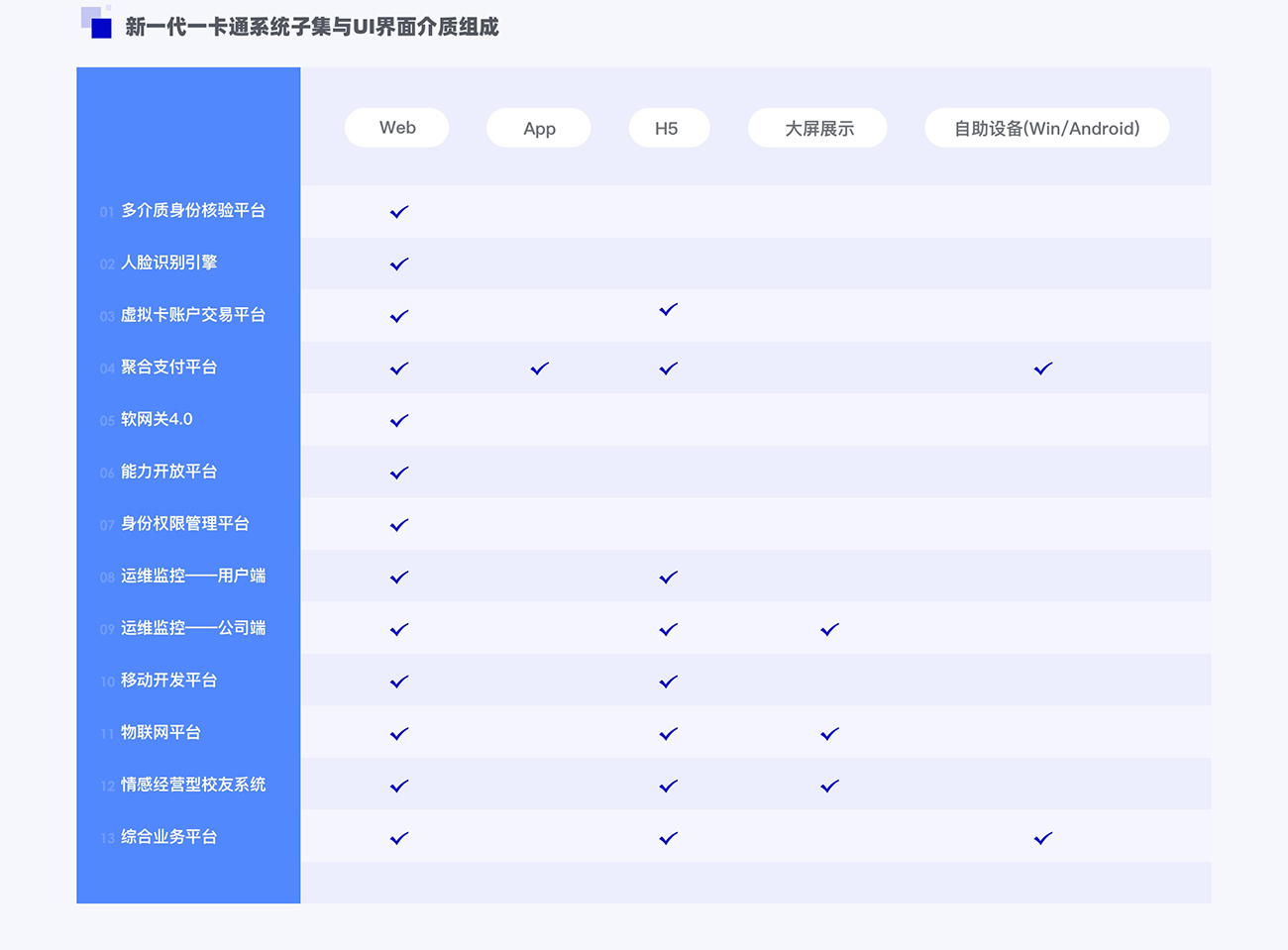Click the Web header pill

(396, 128)
